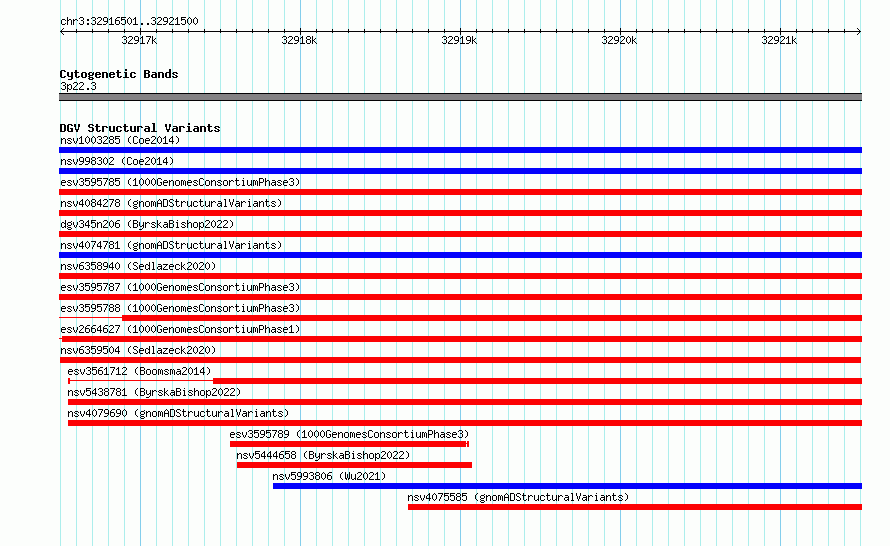The width and height of the screenshot is (890, 546).
Task: Click the chr3:32916501..32921500 region label
Action: point(129,22)
